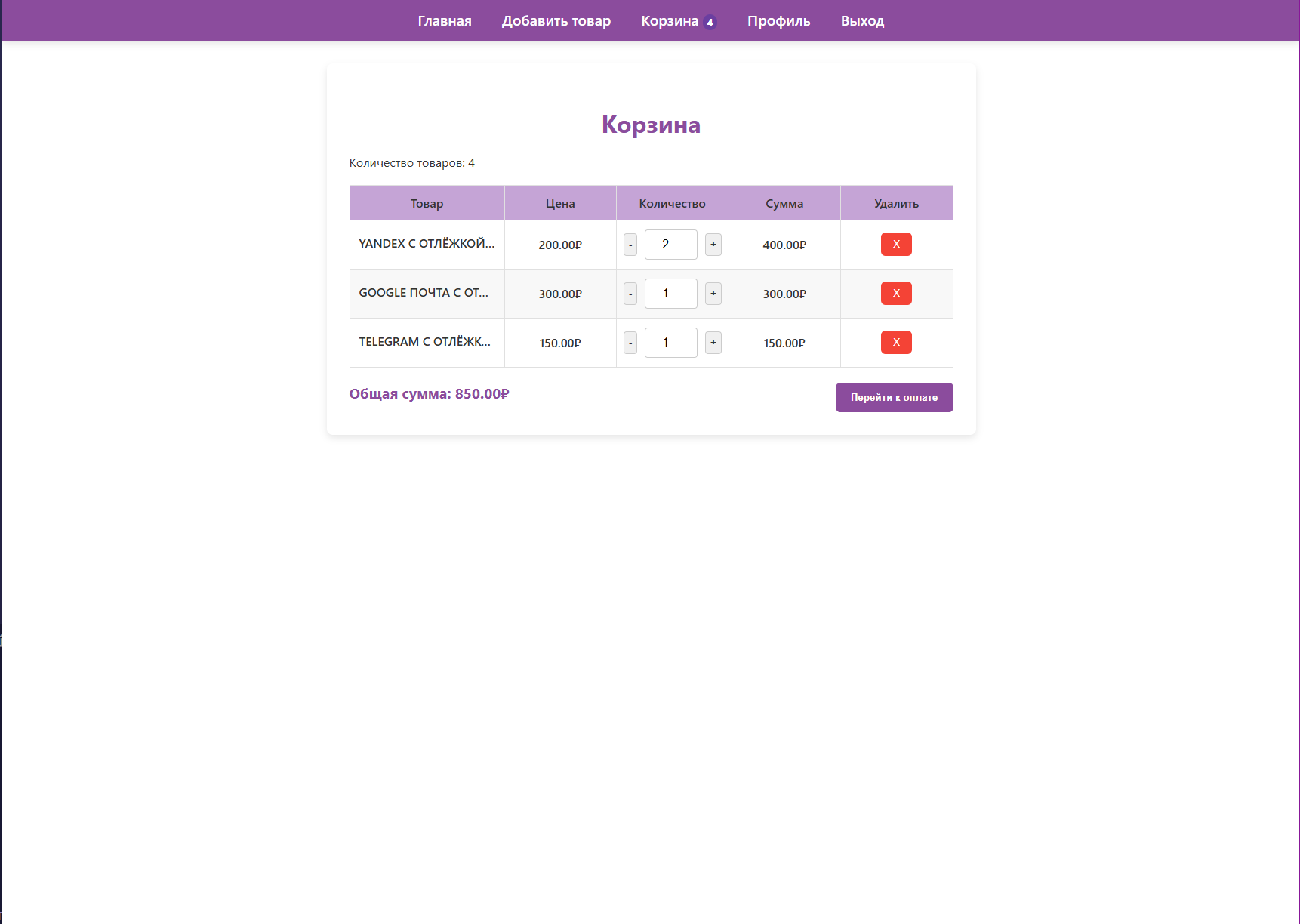Open the Профиль page
Viewport: 1300px width, 924px height.
[x=779, y=21]
